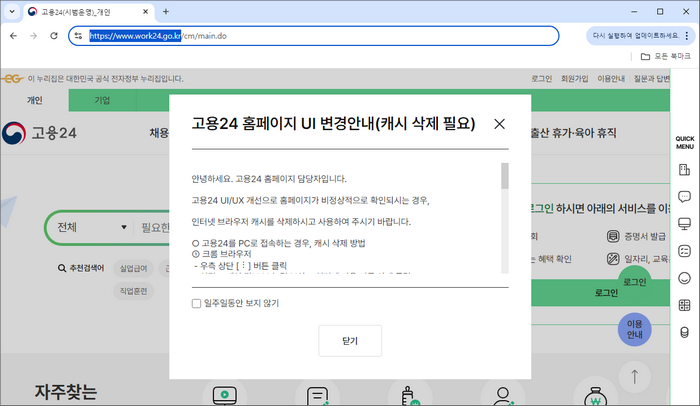The width and height of the screenshot is (700, 406).
Task: Open the coin stack icon in Quick Menu
Action: click(684, 333)
